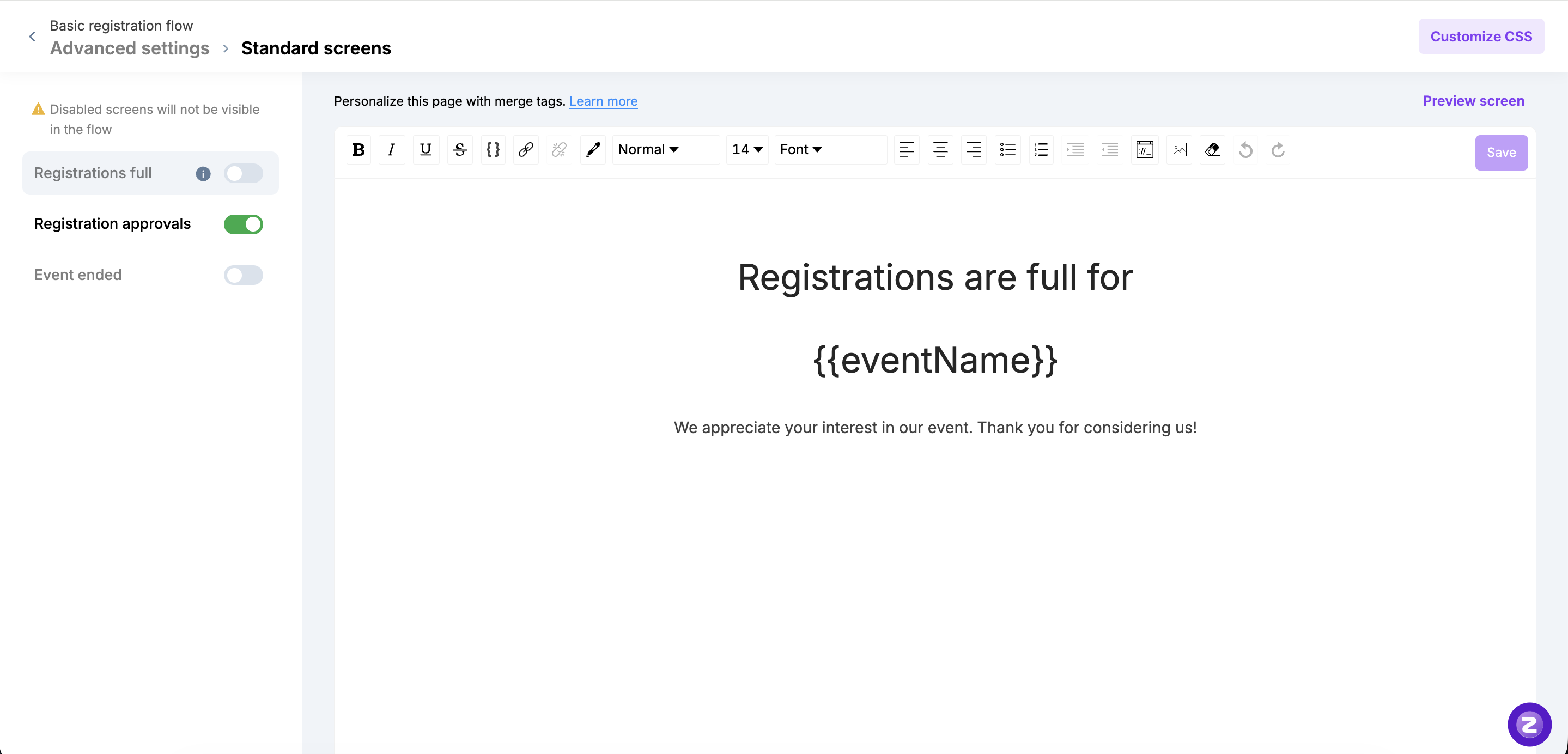Toggle bold formatting in editor toolbar
1568x754 pixels.
(x=358, y=150)
